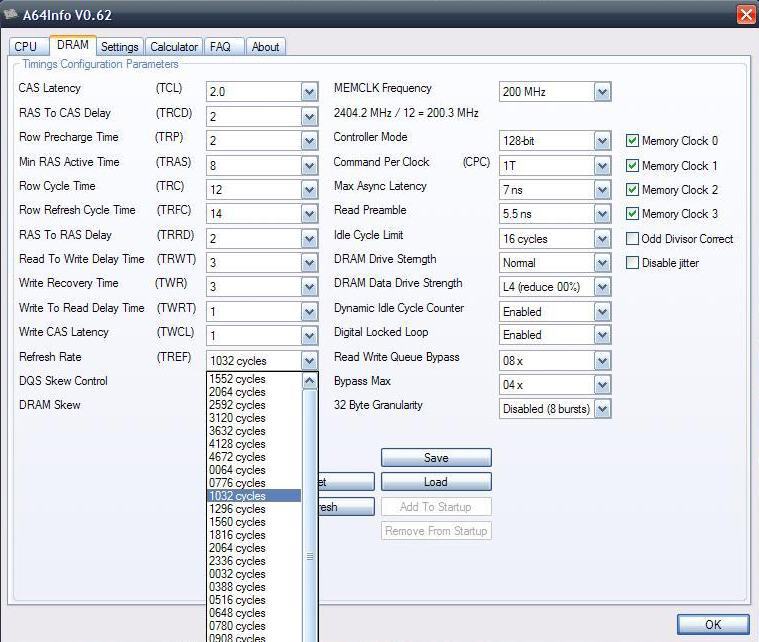The image size is (759, 642).
Task: Toggle the Memory Clock 2 checkbox
Action: (632, 189)
